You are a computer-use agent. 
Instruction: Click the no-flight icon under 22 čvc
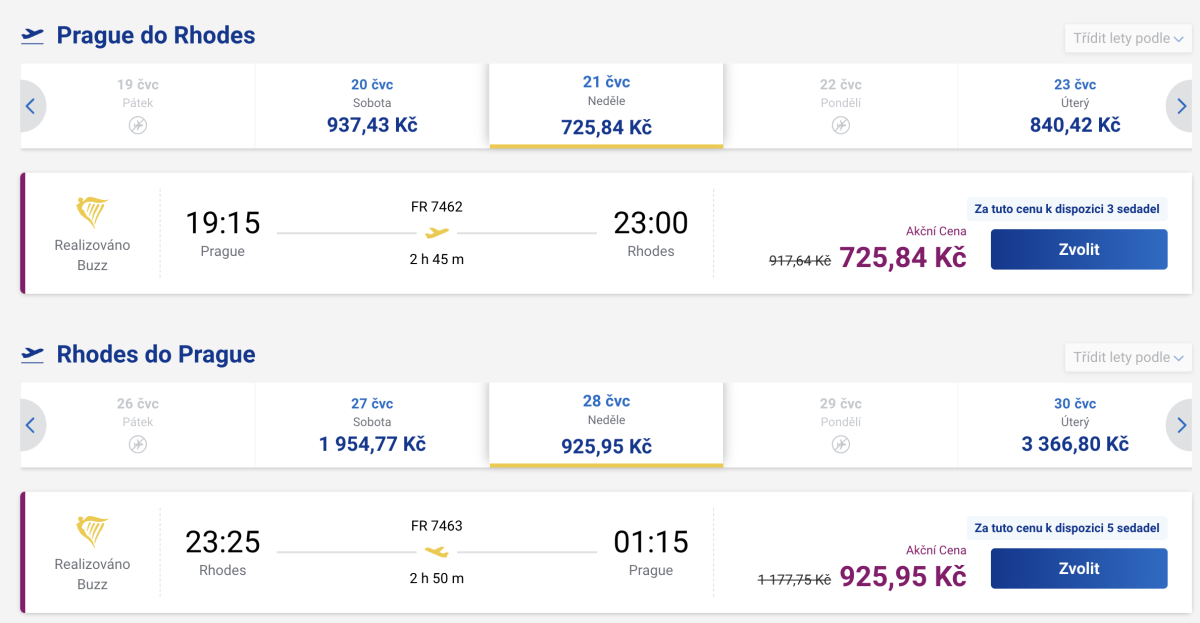(x=840, y=125)
